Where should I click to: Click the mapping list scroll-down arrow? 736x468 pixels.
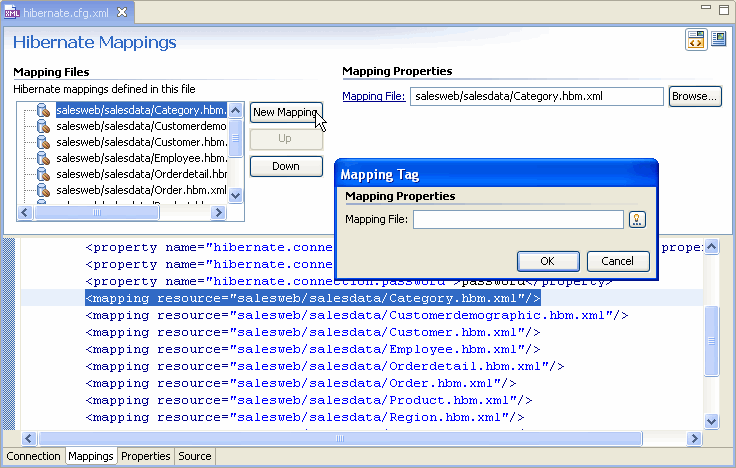click(236, 195)
